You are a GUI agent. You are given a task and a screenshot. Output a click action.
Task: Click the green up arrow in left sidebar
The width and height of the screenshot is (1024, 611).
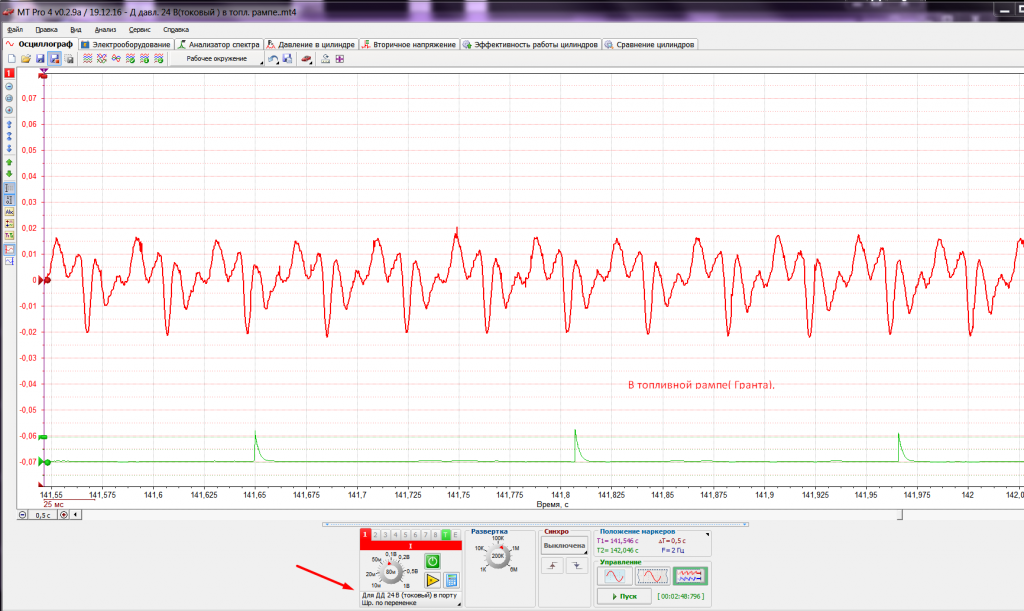pyautogui.click(x=9, y=162)
